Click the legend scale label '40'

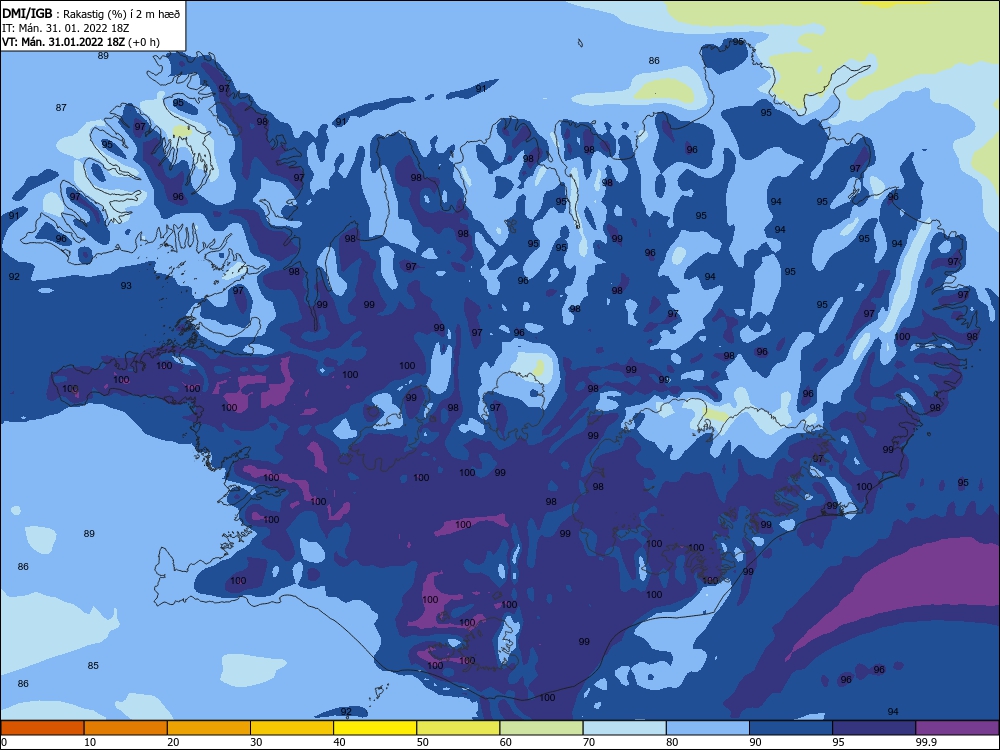pos(339,742)
